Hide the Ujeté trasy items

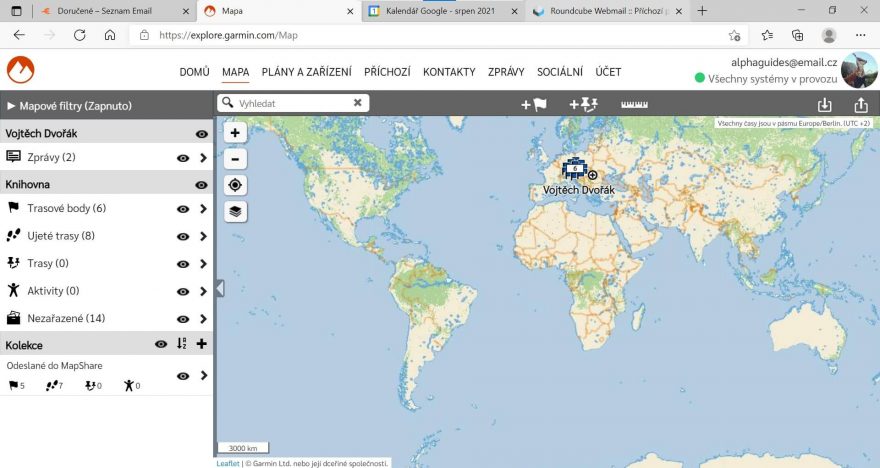(x=183, y=237)
